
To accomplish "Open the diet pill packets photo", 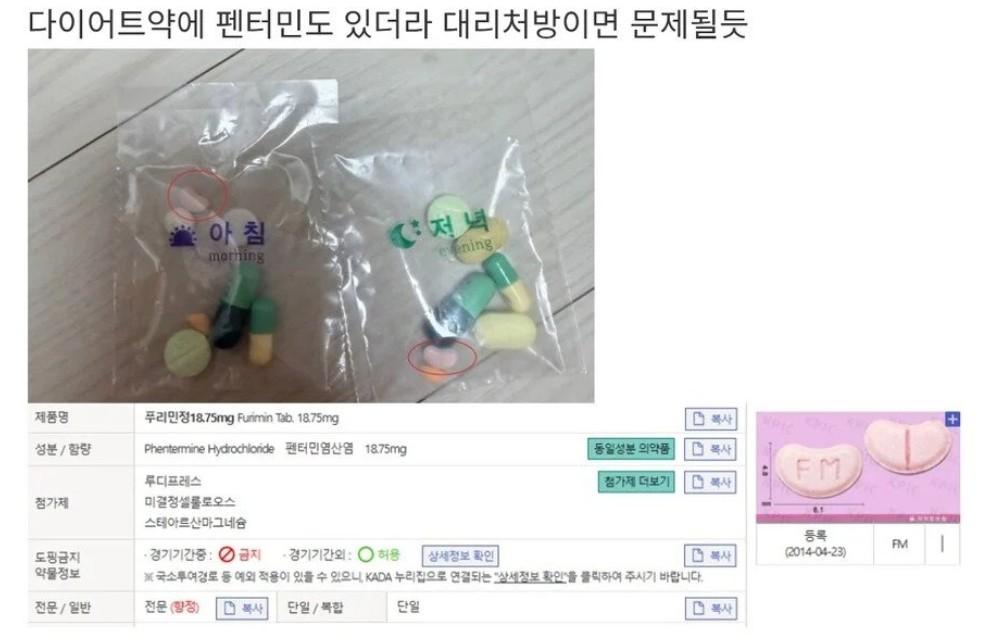I will [311, 226].
